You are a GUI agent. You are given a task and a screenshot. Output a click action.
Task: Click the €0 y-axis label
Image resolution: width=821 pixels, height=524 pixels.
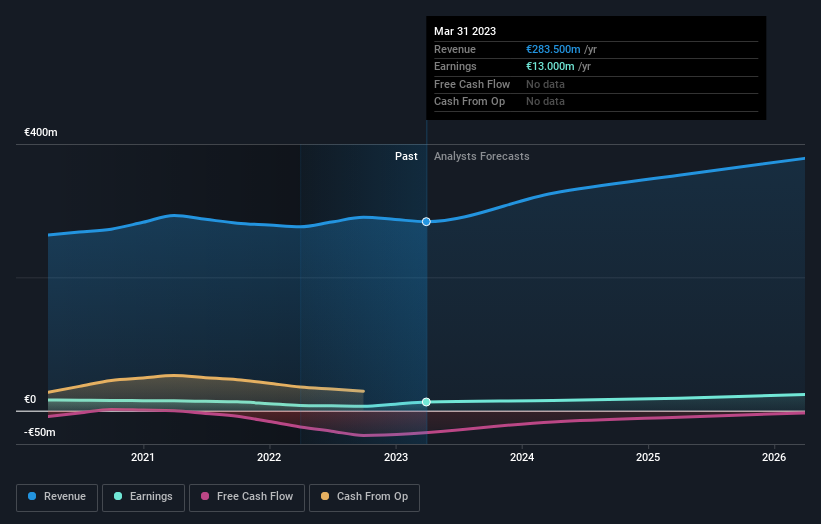click(x=30, y=399)
